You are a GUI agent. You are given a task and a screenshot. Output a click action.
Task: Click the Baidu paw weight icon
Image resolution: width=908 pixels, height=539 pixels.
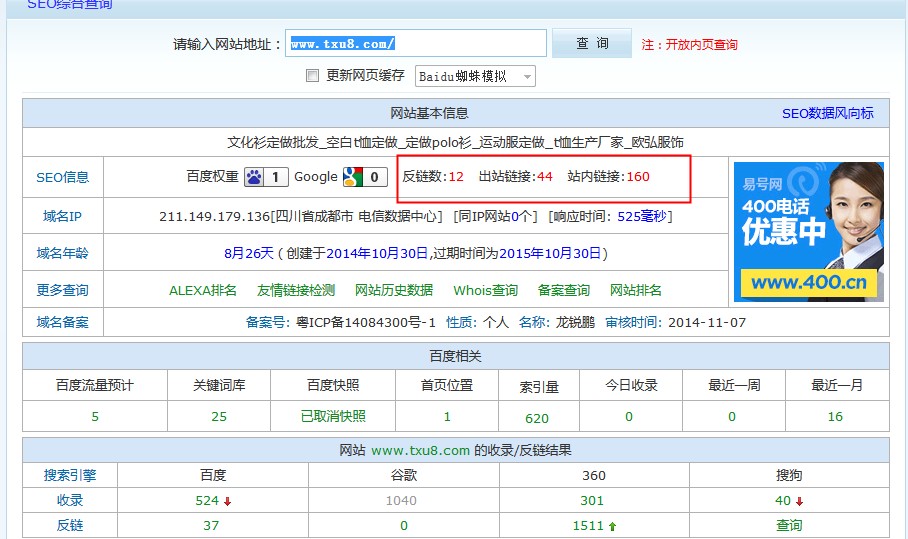click(255, 177)
